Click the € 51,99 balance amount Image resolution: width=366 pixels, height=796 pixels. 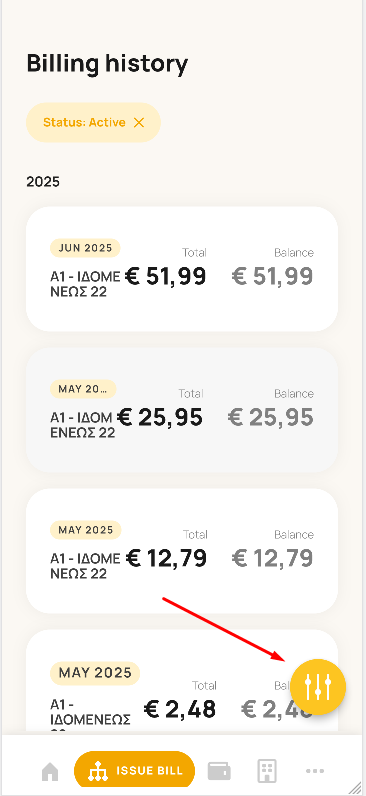point(272,276)
